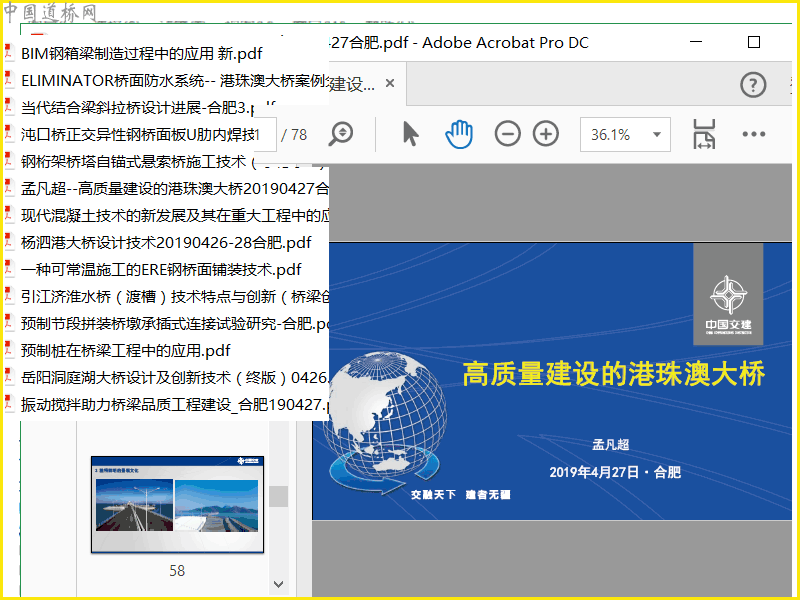
Task: Select file 杨泗港大桥设计技术20190426-28合肥.pdf
Action: point(166,242)
